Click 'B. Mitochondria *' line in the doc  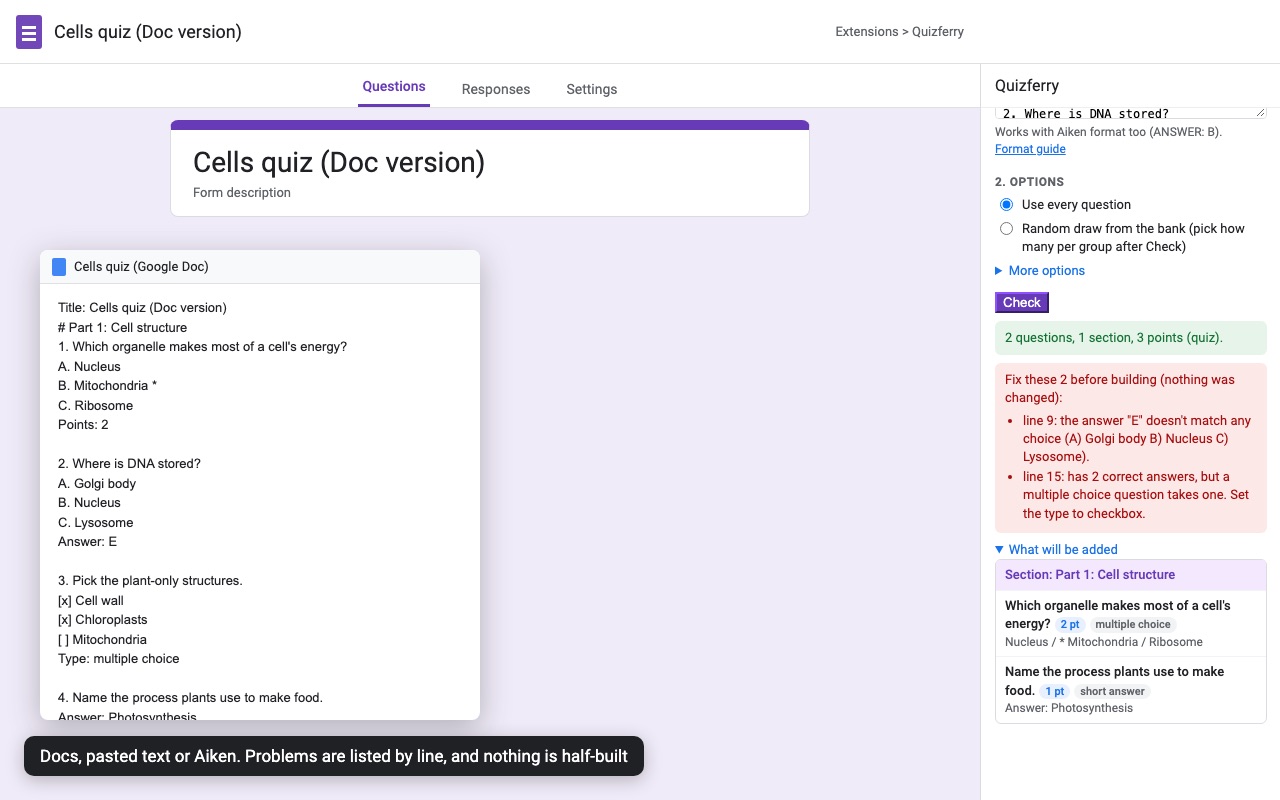pos(107,386)
